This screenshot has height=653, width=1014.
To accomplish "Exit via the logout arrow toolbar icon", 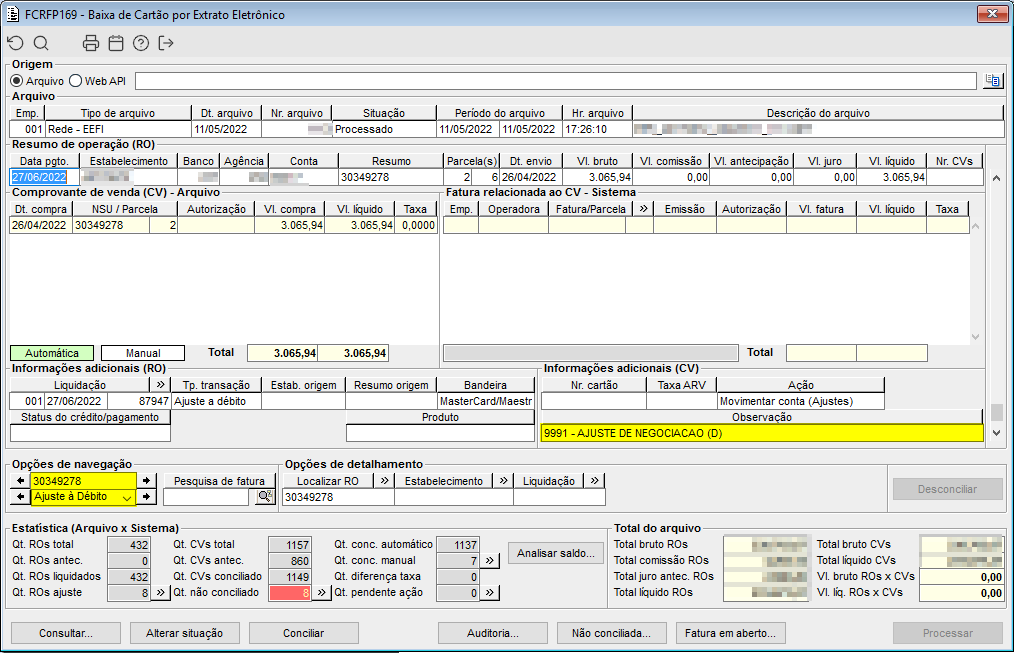I will pos(166,43).
